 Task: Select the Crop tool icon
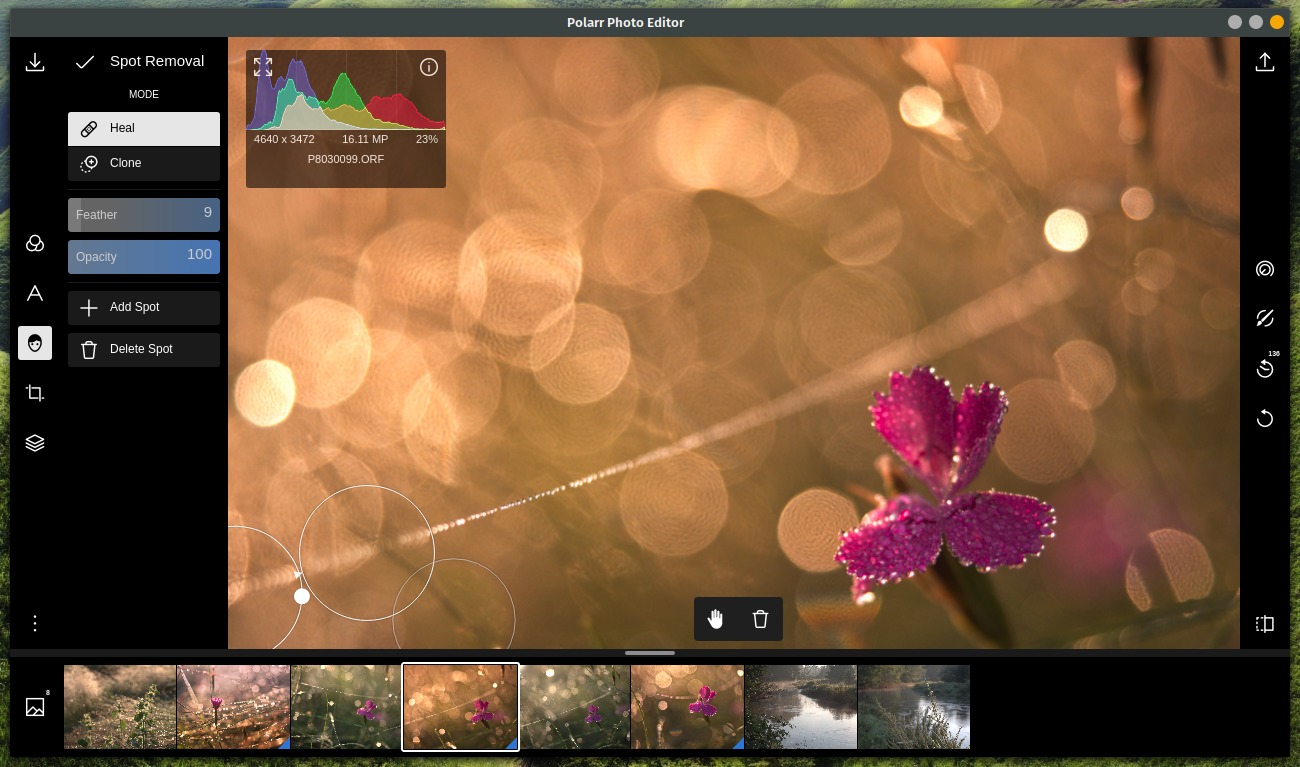(x=35, y=393)
